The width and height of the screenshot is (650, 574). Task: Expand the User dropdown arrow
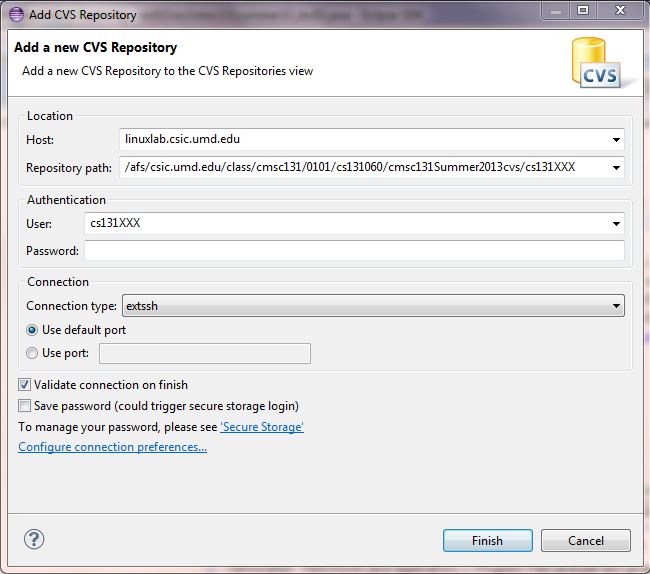pos(616,223)
